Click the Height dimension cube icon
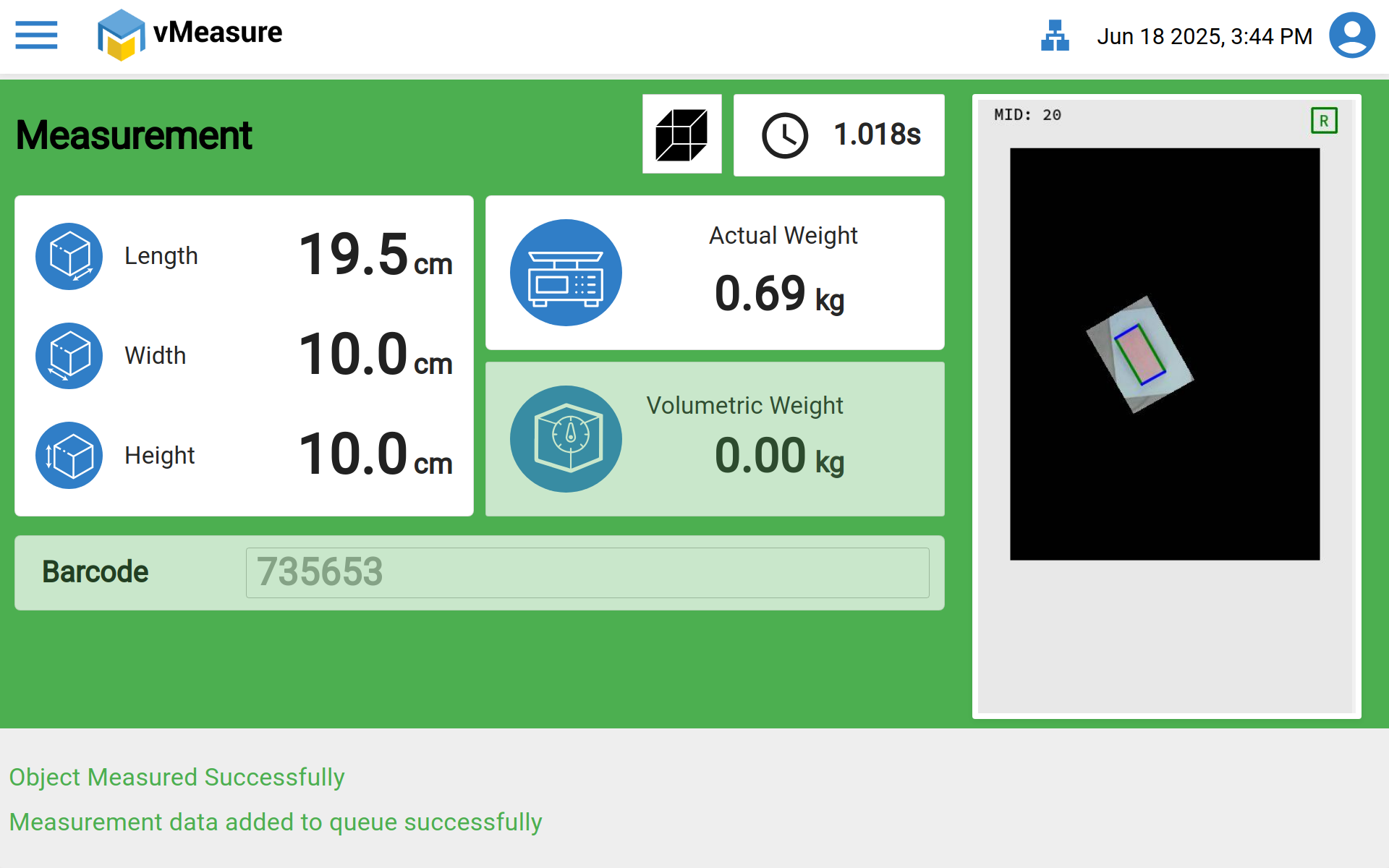This screenshot has height=868, width=1389. tap(69, 456)
